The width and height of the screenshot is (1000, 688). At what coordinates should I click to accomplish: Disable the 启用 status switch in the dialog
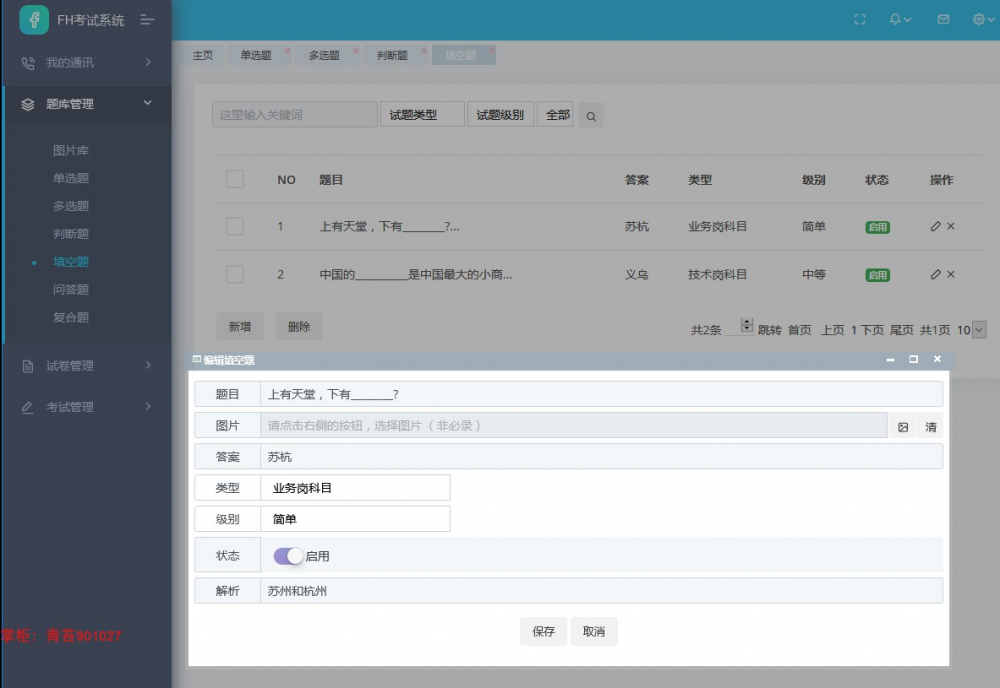pos(288,555)
